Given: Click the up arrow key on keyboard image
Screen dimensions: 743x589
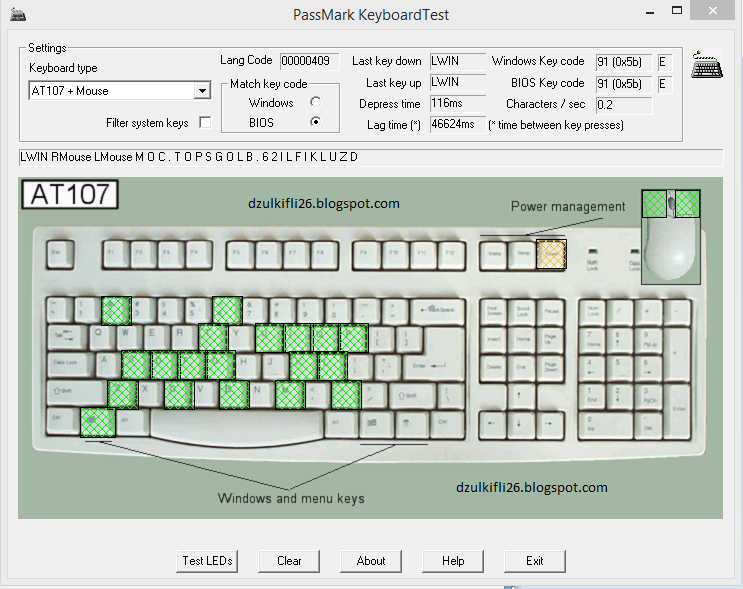Looking at the screenshot, I should click(520, 395).
